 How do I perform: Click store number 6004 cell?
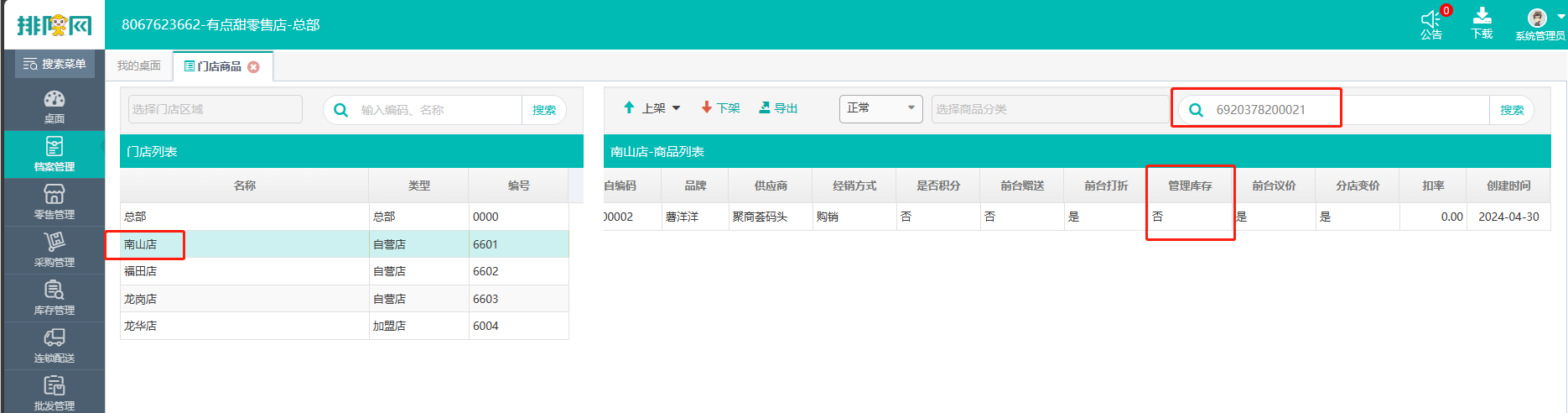[519, 326]
